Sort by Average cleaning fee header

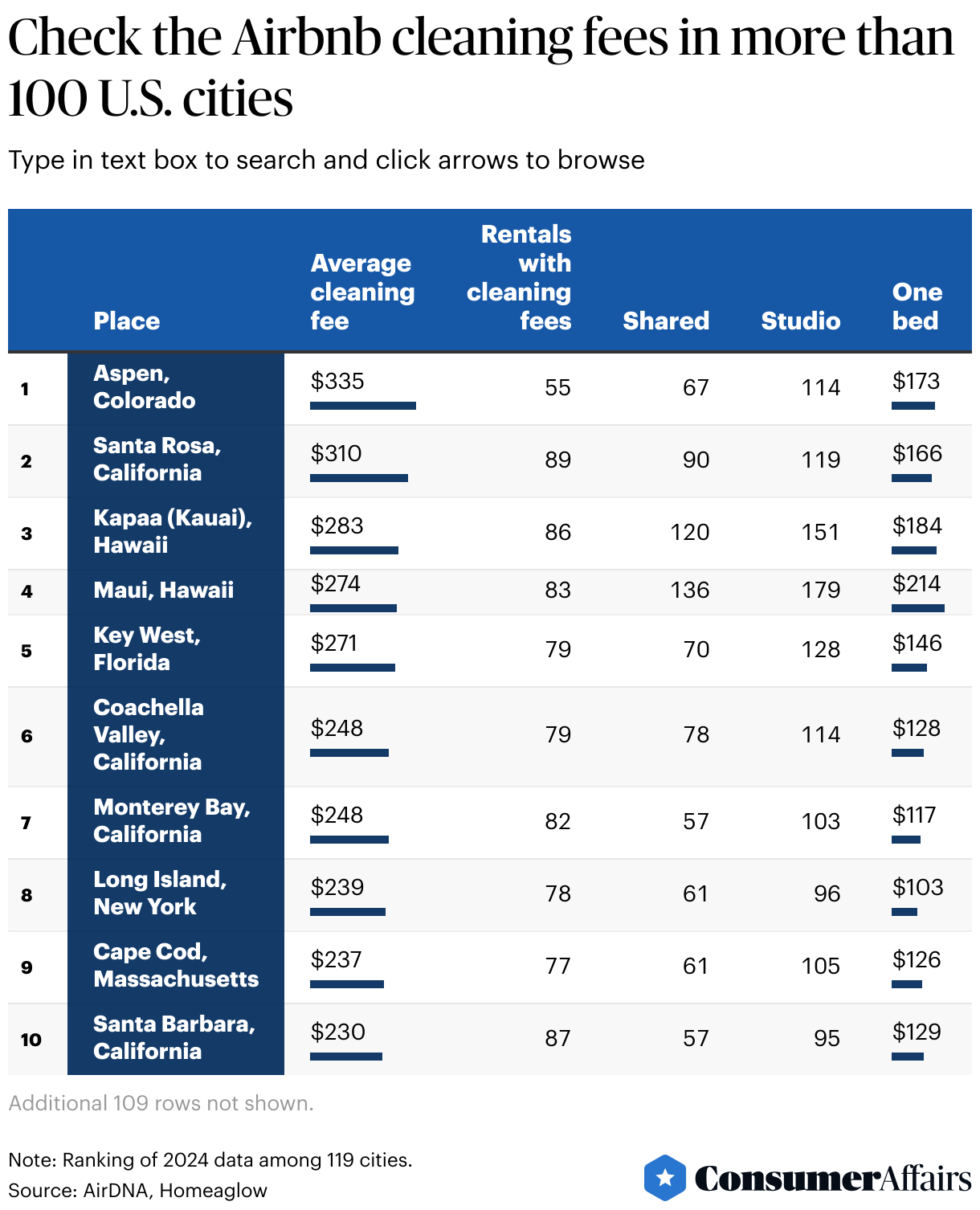[x=362, y=292]
